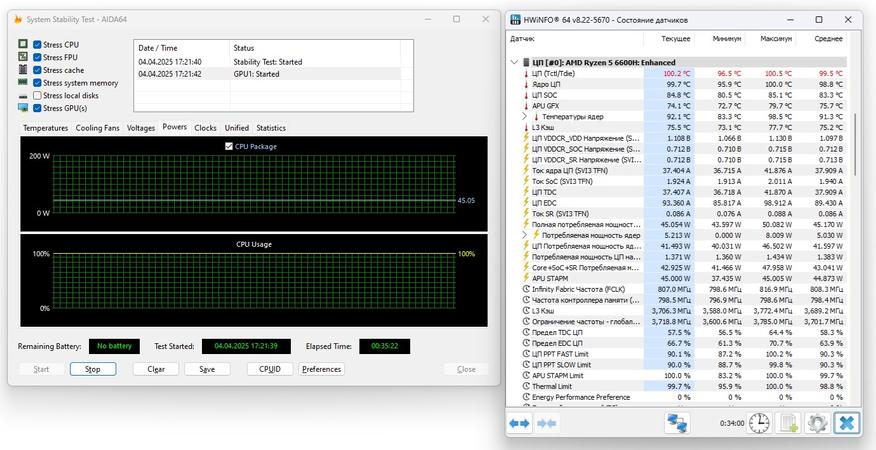Open the Clocks tab

pos(206,128)
